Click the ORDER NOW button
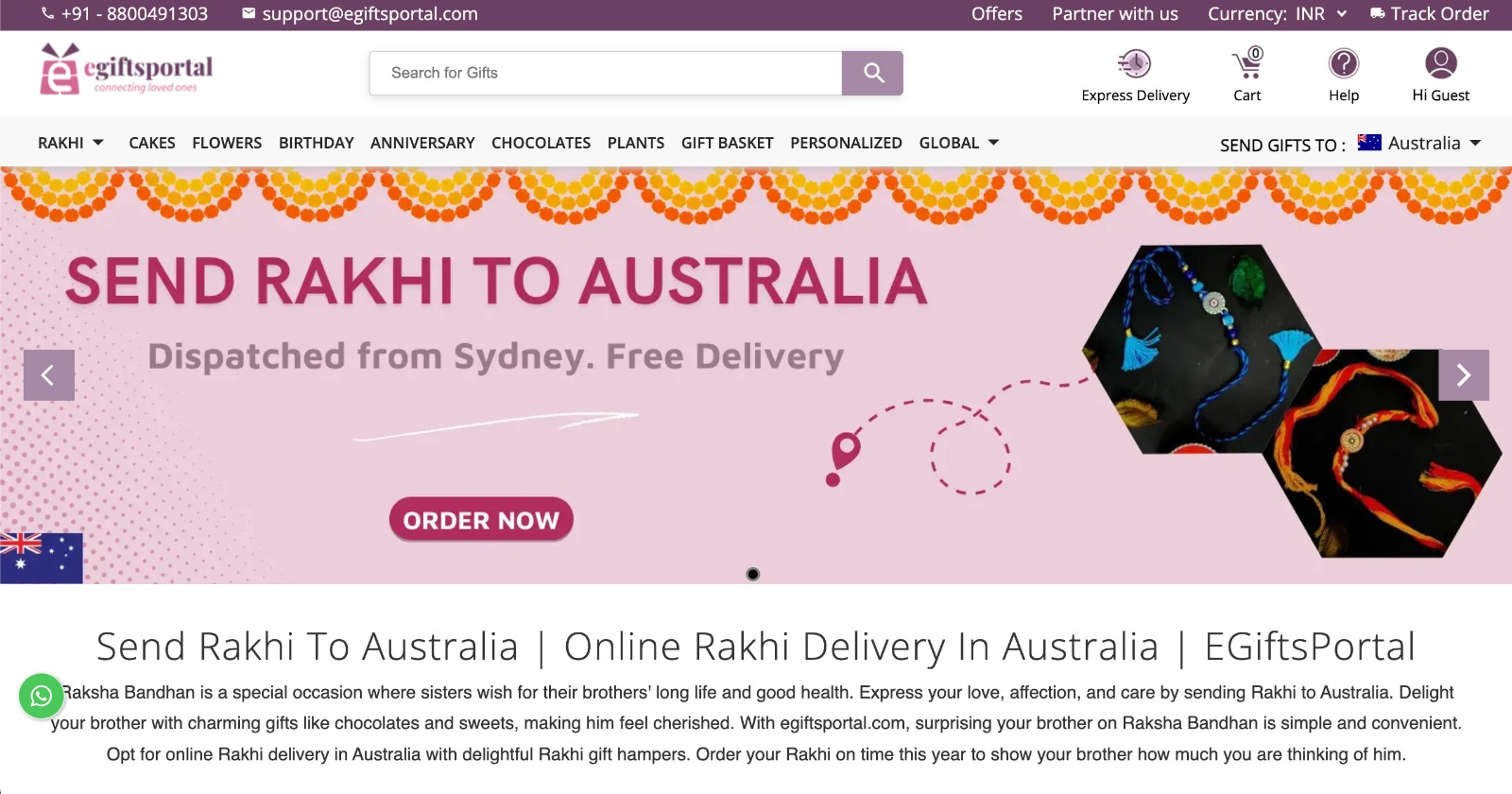 [x=481, y=520]
